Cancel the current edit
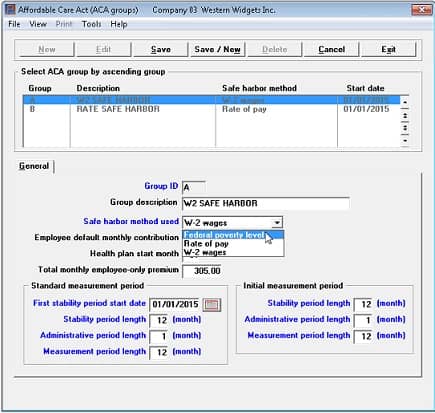Image resolution: width=435 pixels, height=413 pixels. [x=331, y=49]
